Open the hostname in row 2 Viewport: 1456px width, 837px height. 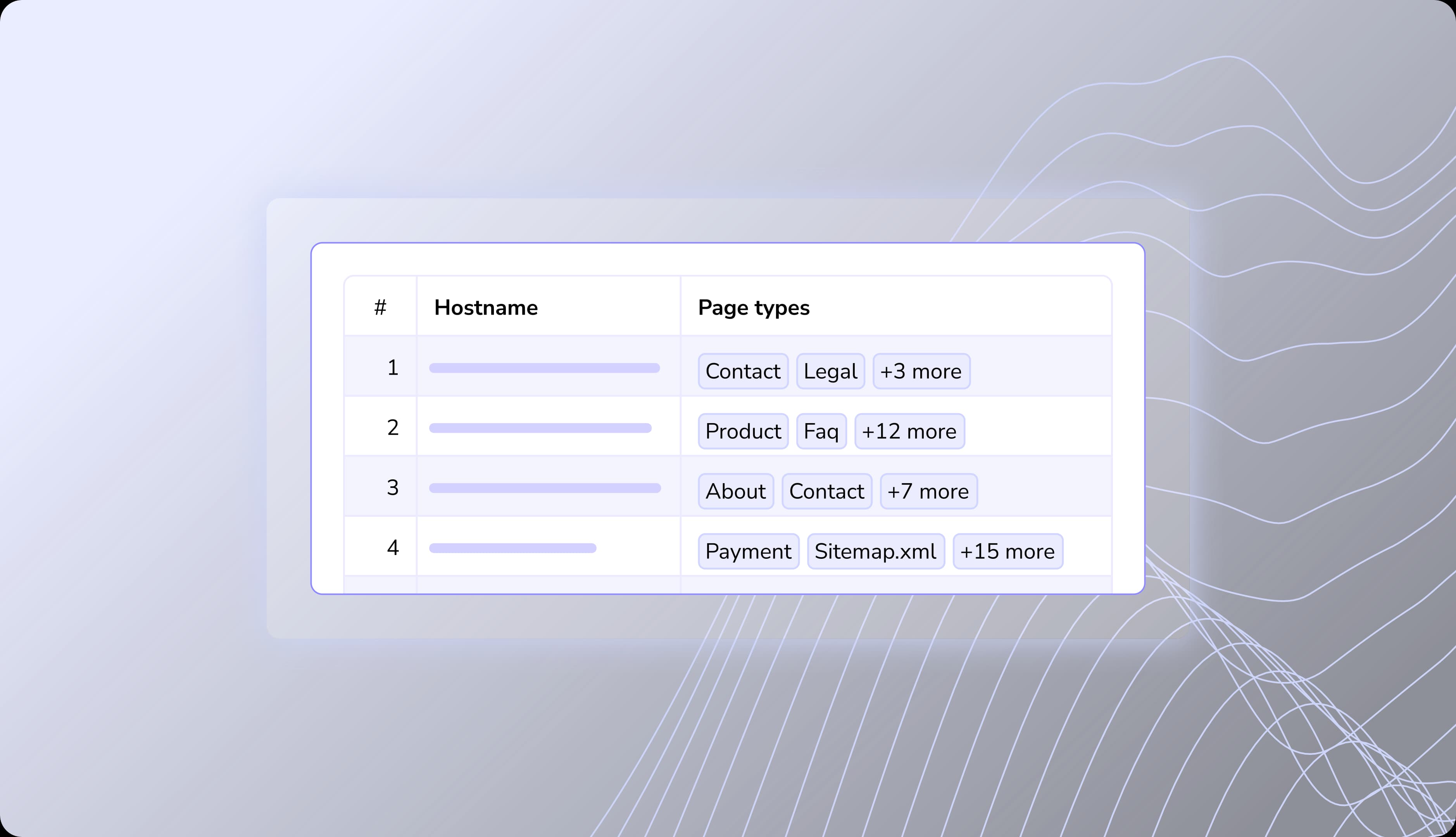coord(540,428)
